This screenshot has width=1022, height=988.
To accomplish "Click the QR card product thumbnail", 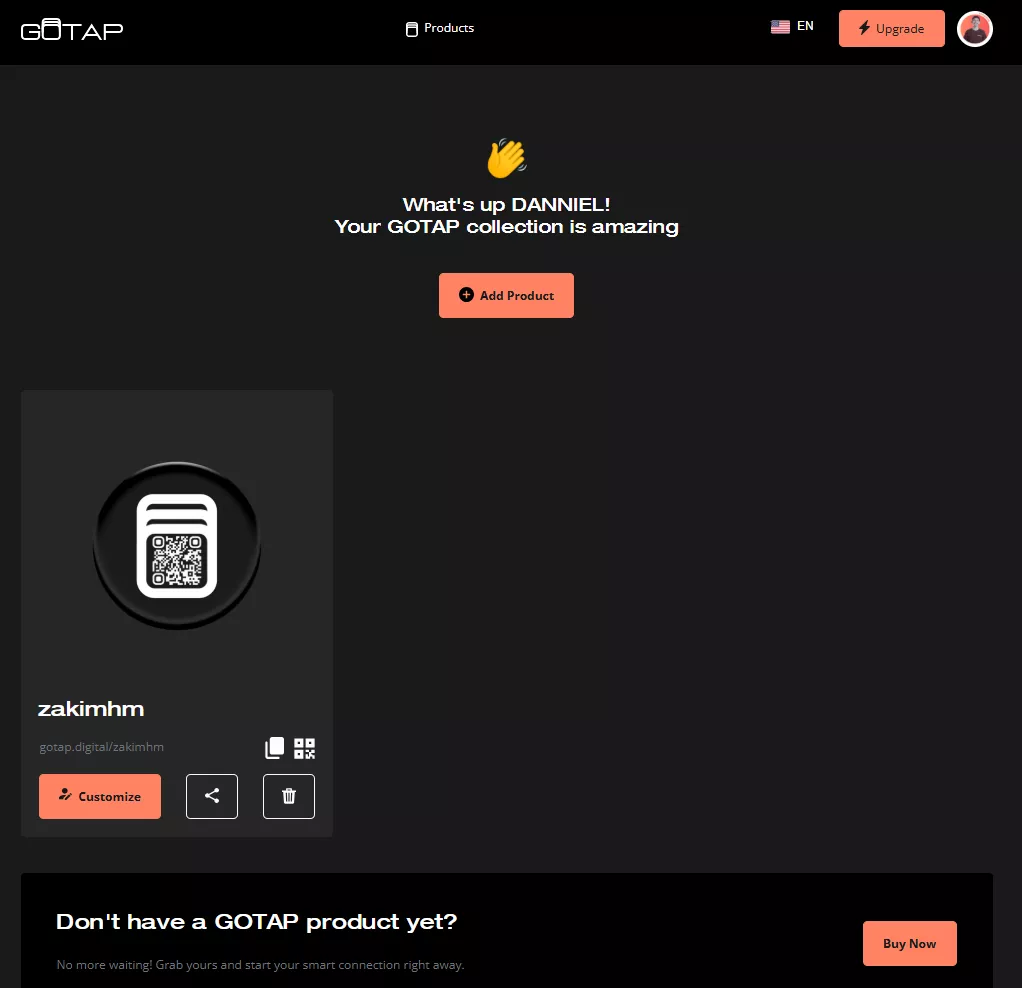I will (177, 545).
